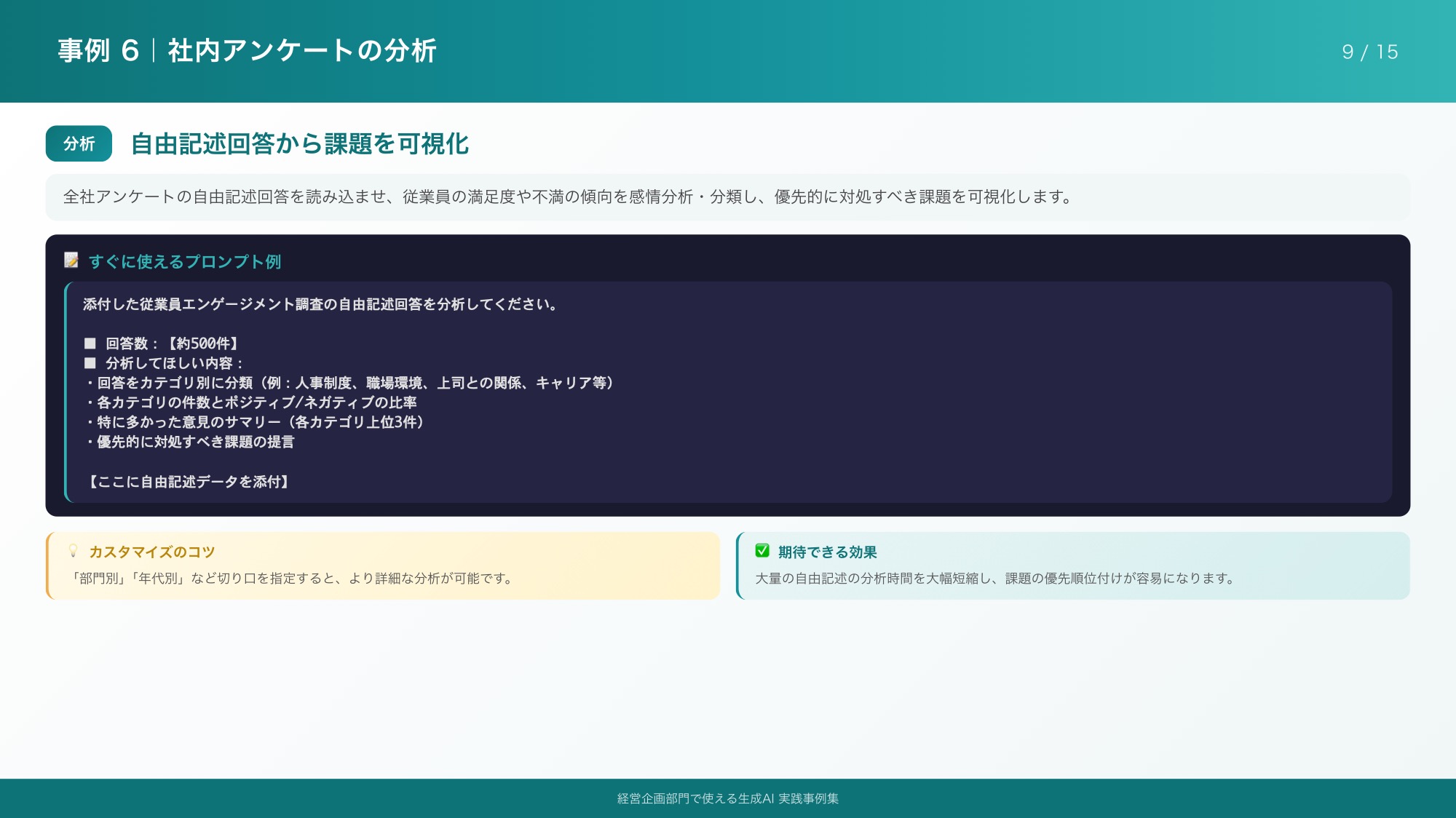
Task: Select the heading 自由記述回答から課題を可視化
Action: (300, 143)
